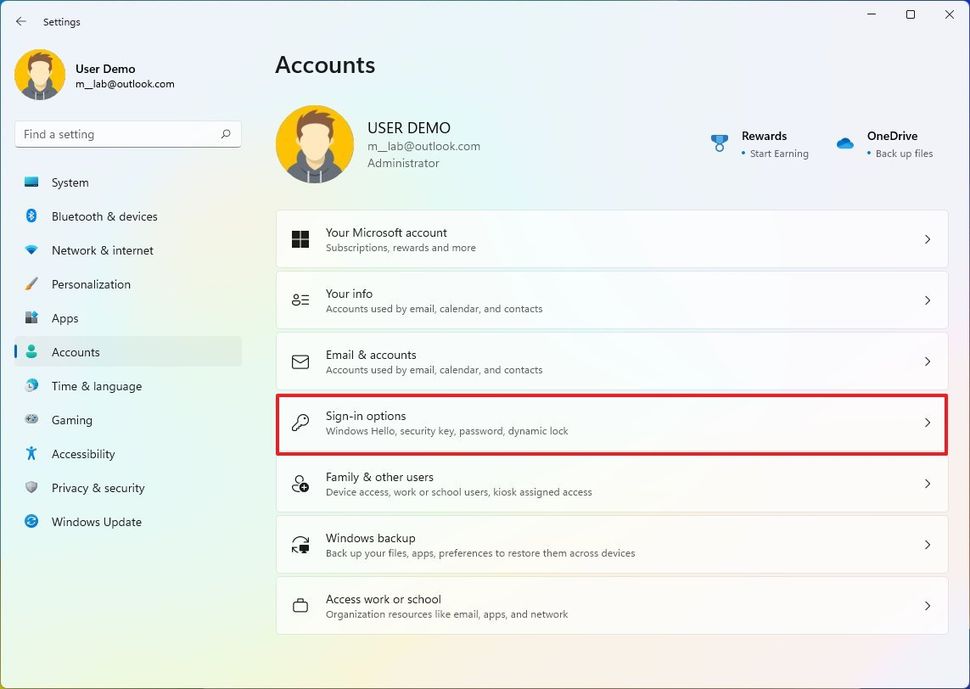Select Privacy & security in sidebar

tap(98, 488)
